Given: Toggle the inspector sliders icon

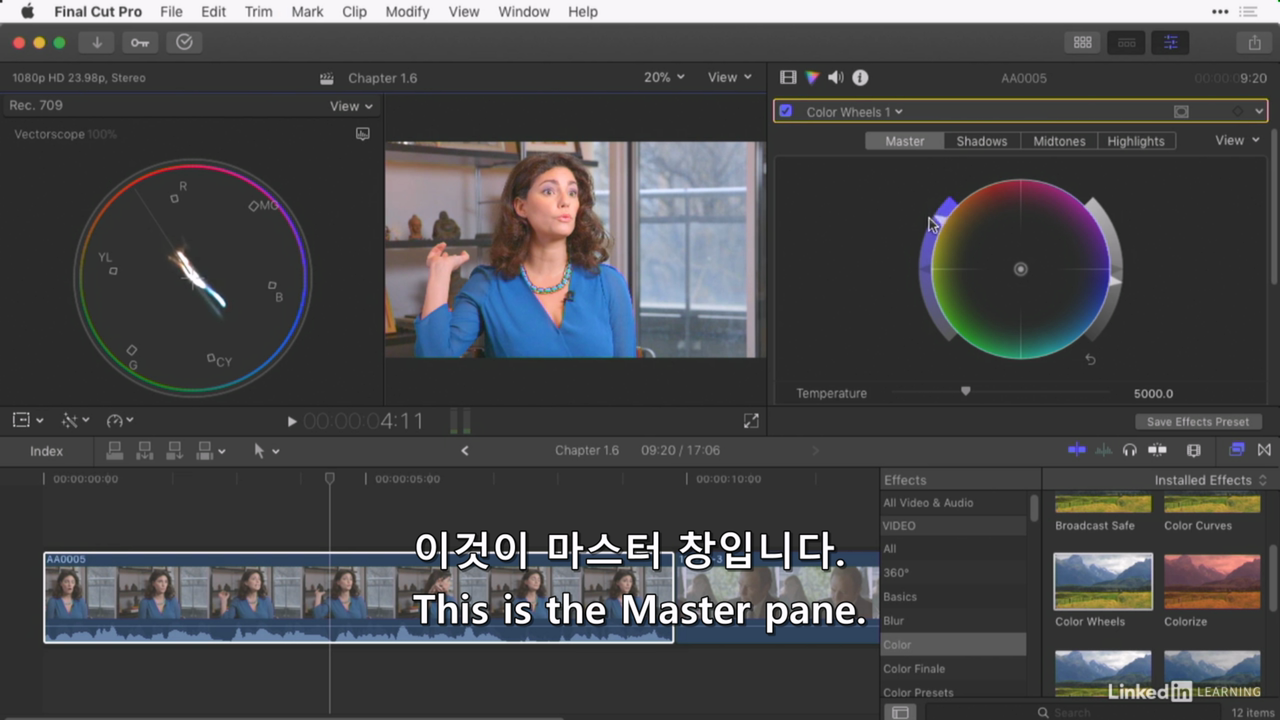Looking at the screenshot, I should [x=1170, y=42].
